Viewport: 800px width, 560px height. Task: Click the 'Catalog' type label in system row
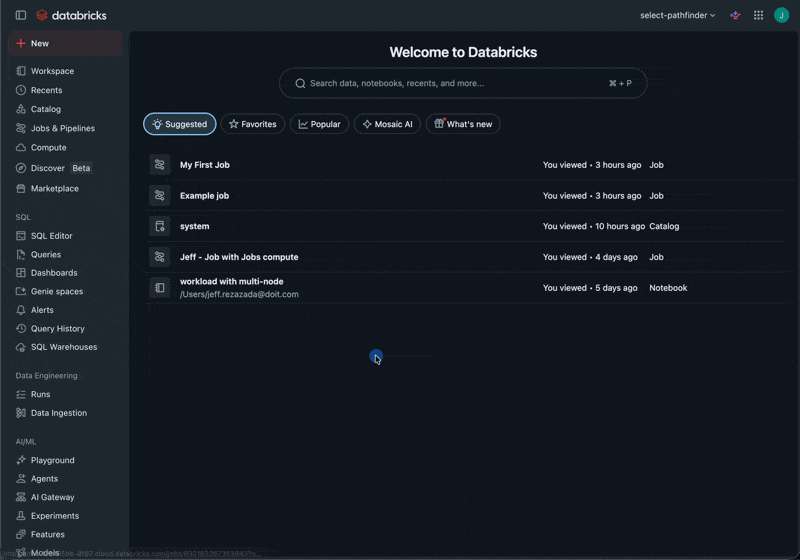point(664,226)
